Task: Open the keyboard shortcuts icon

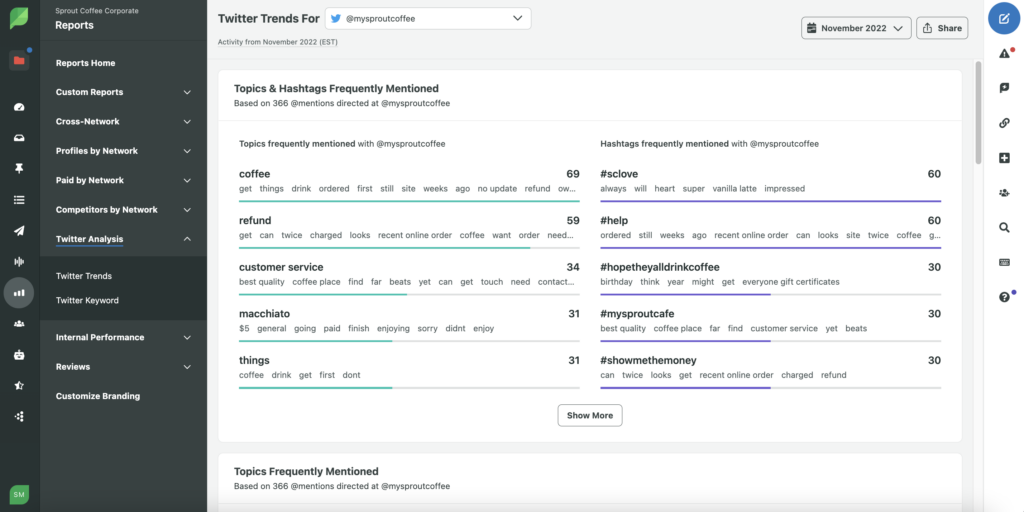Action: tap(1004, 262)
